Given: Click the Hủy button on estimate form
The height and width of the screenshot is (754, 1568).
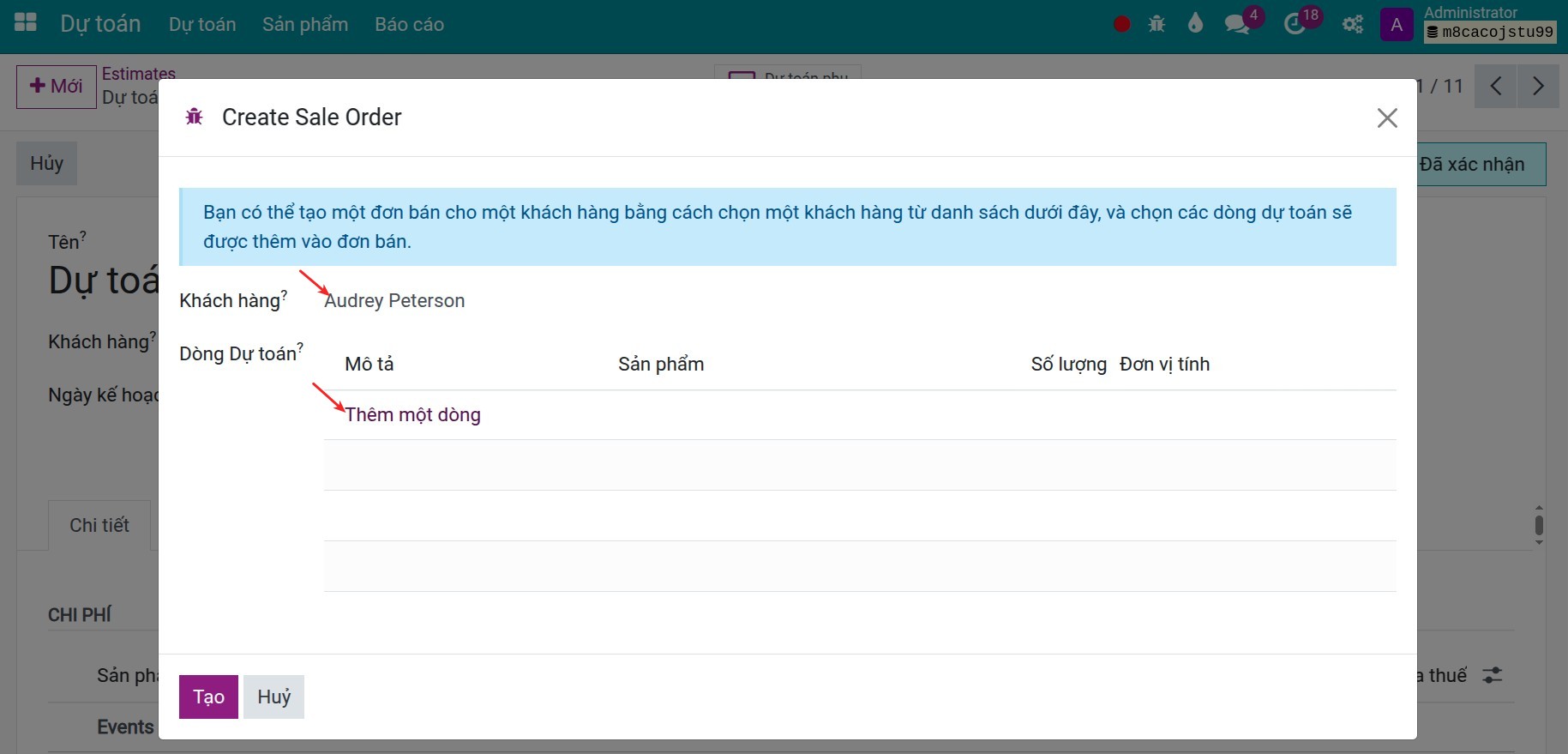Looking at the screenshot, I should pyautogui.click(x=47, y=163).
